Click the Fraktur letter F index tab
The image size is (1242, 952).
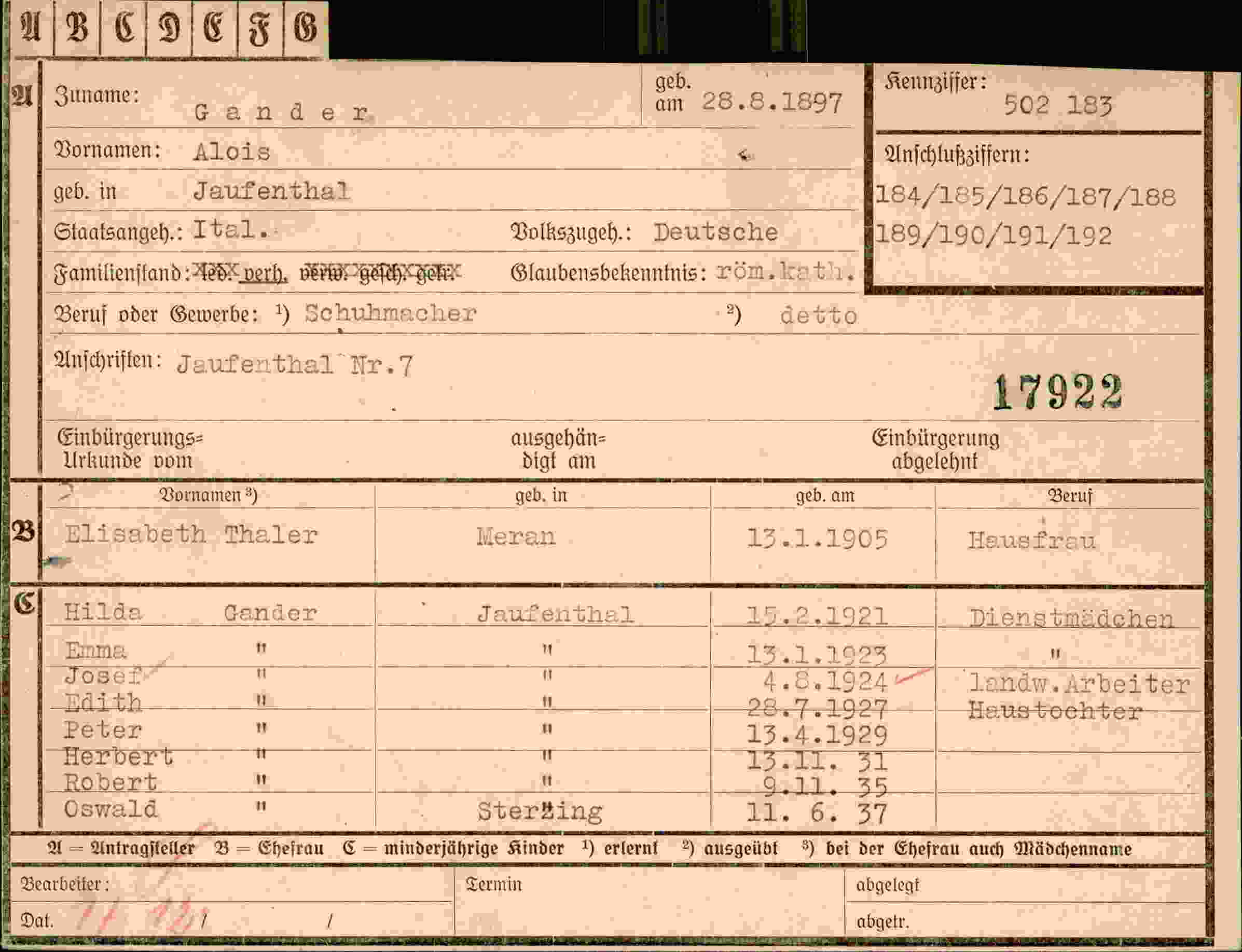(x=260, y=29)
